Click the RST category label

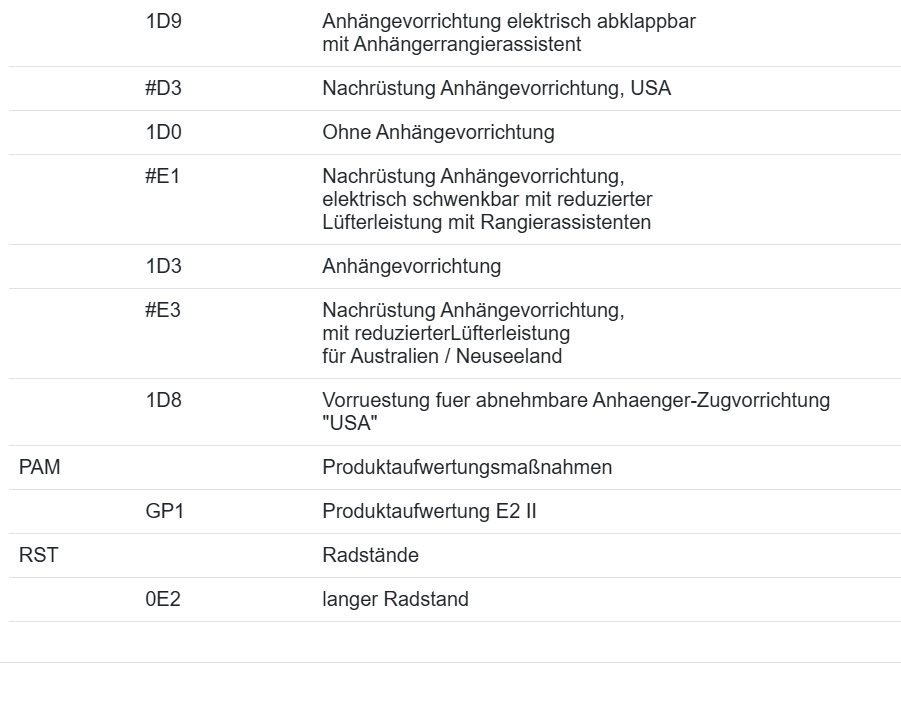point(39,555)
